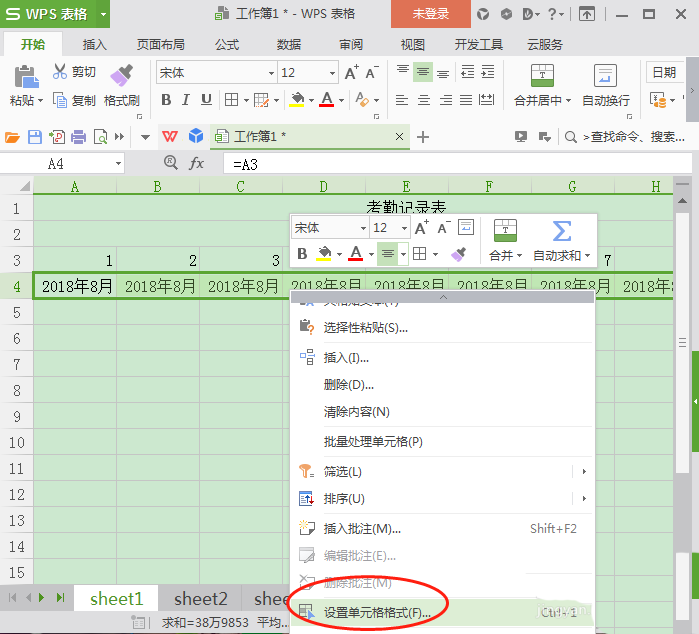The height and width of the screenshot is (634, 699).
Task: Click the Cut (剪切) scissors icon
Action: tap(60, 72)
